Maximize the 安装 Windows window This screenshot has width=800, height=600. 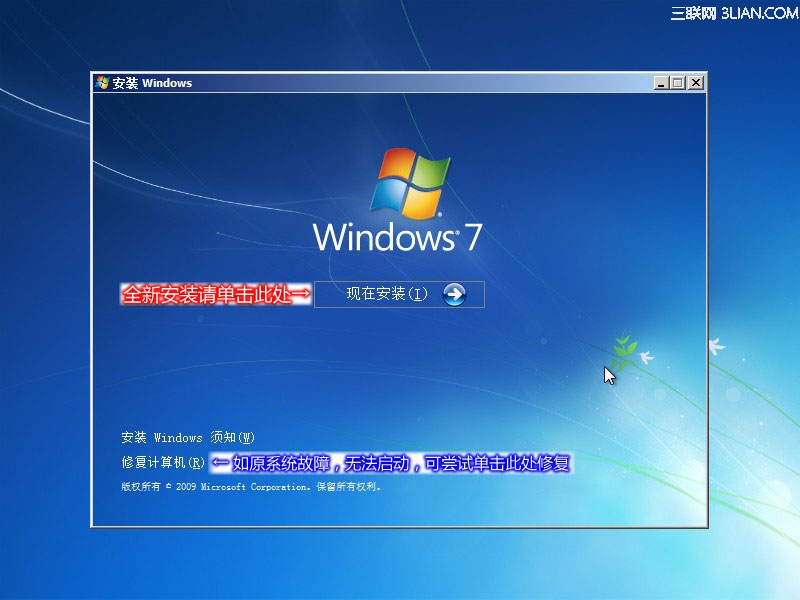pos(678,83)
